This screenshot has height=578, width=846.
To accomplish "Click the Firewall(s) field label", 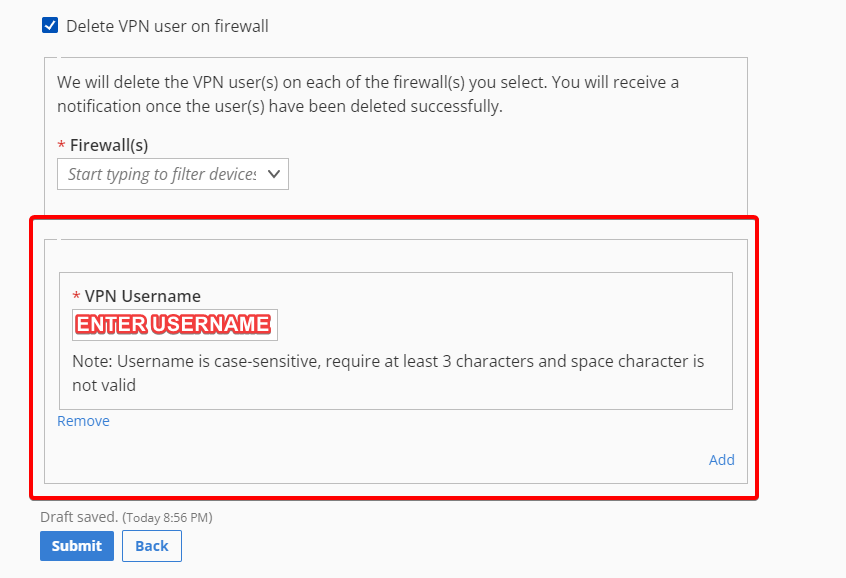I will [109, 145].
